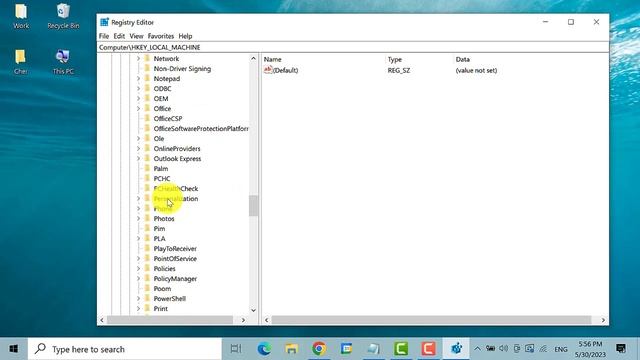
Task: Expand the Network key
Action: click(138, 59)
